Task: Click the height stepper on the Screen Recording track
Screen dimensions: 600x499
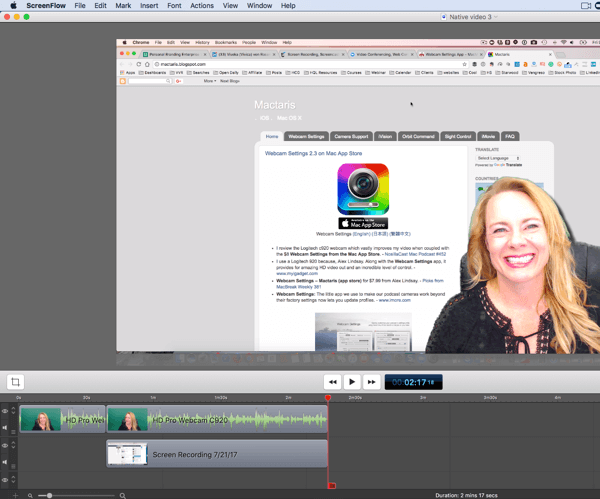Action: click(x=13, y=445)
